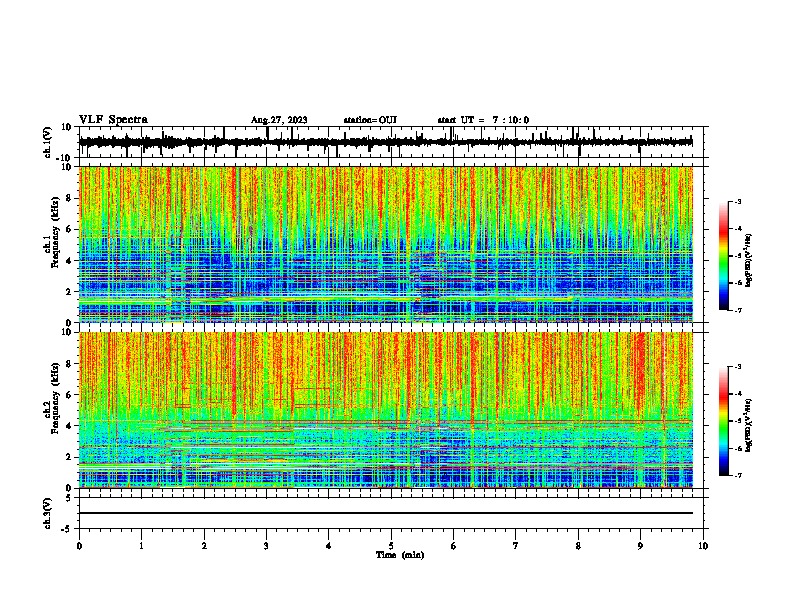Click the "station=OUI" header label
Screen dimensions: 792x612
point(370,120)
